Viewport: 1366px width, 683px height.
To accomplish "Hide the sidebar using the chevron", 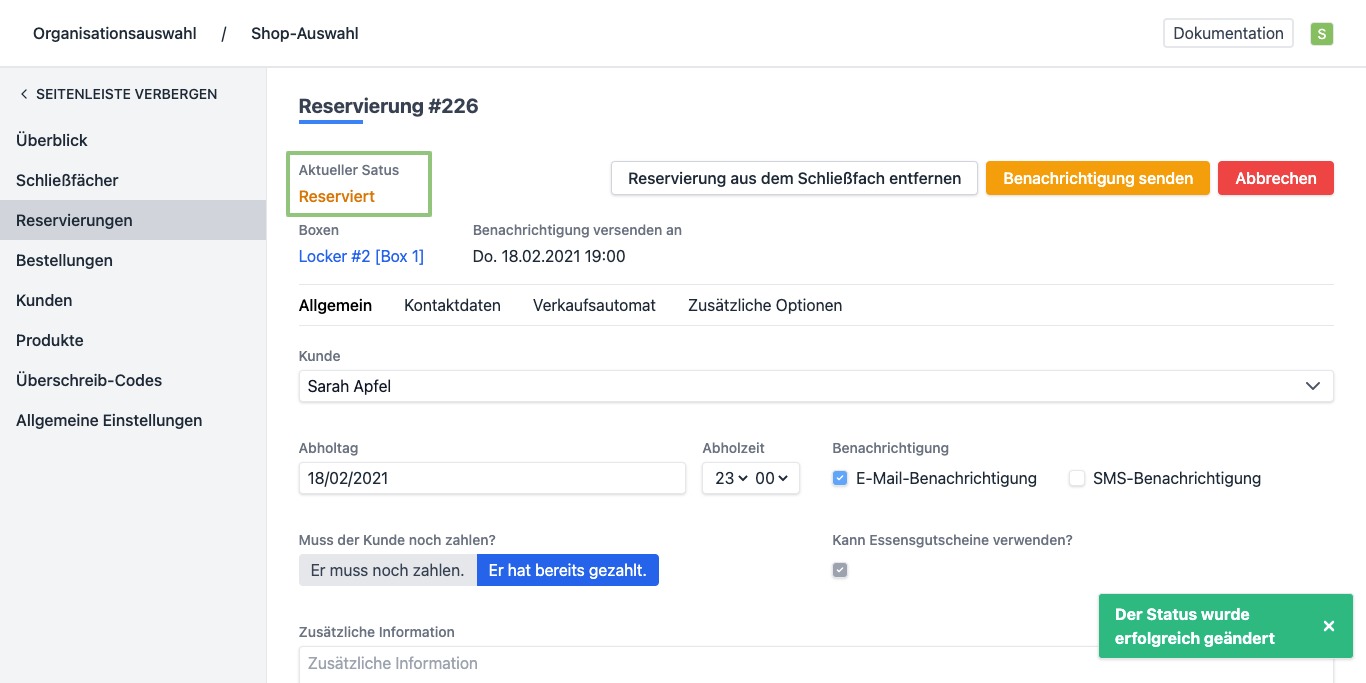I will [x=24, y=94].
